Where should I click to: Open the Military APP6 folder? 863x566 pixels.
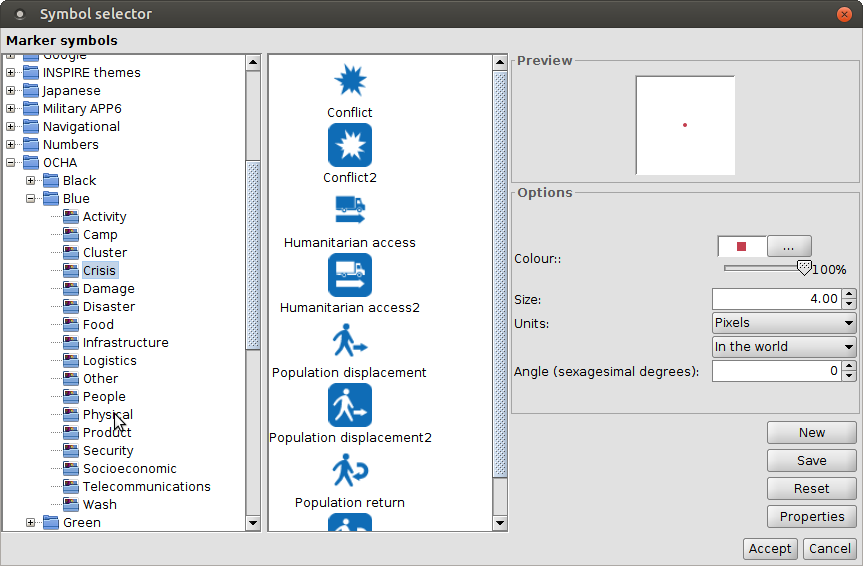pos(81,108)
